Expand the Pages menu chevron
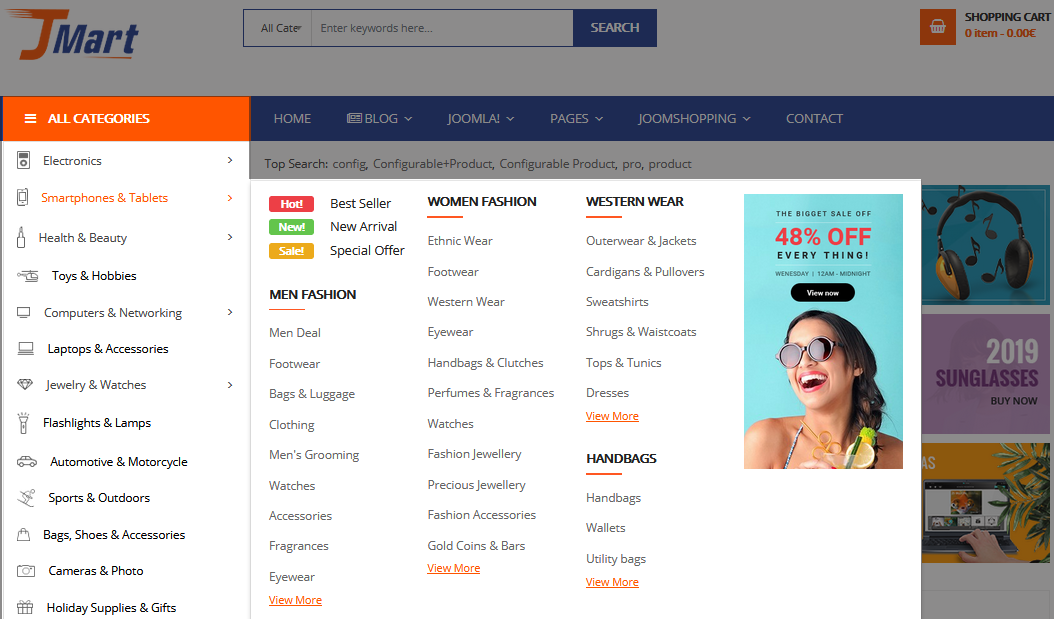Screen dimensions: 1054x619 pyautogui.click(x=599, y=119)
